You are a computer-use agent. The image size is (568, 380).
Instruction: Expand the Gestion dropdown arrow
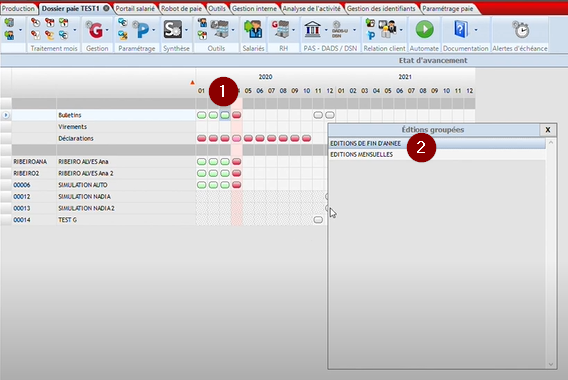point(107,30)
